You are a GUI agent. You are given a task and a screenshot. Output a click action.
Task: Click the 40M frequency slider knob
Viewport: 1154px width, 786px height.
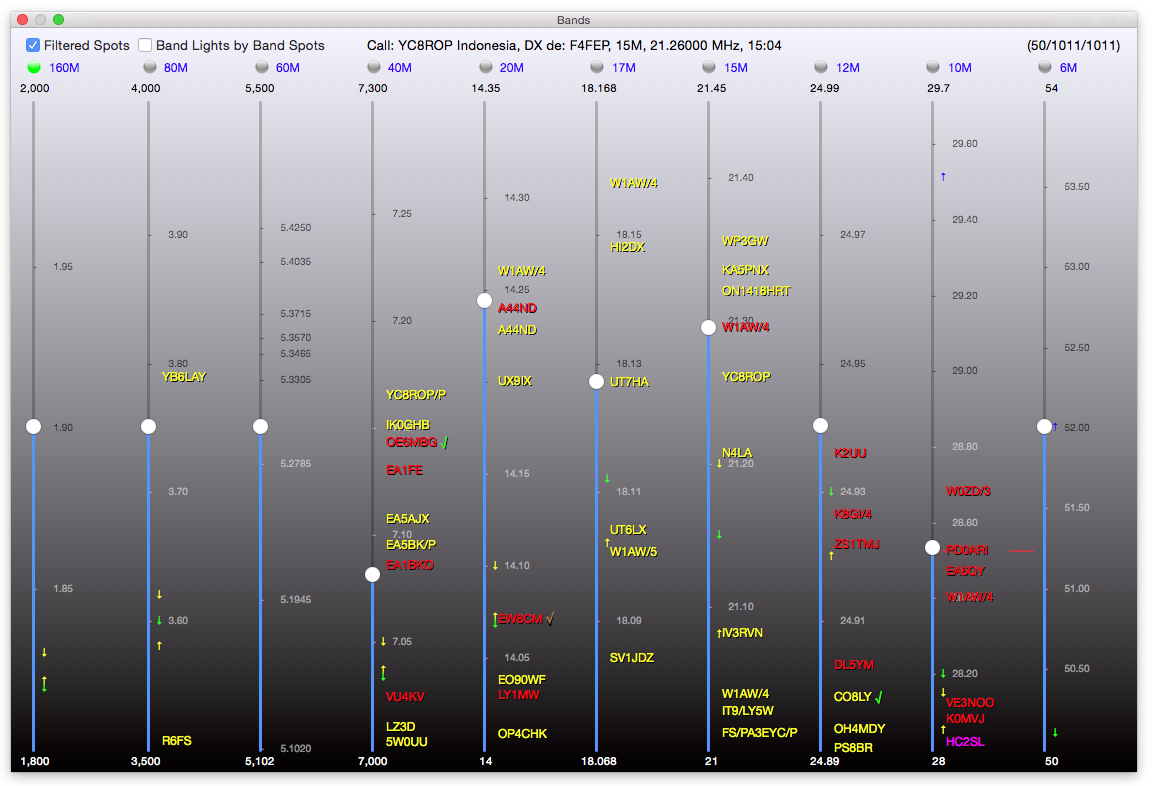(372, 574)
